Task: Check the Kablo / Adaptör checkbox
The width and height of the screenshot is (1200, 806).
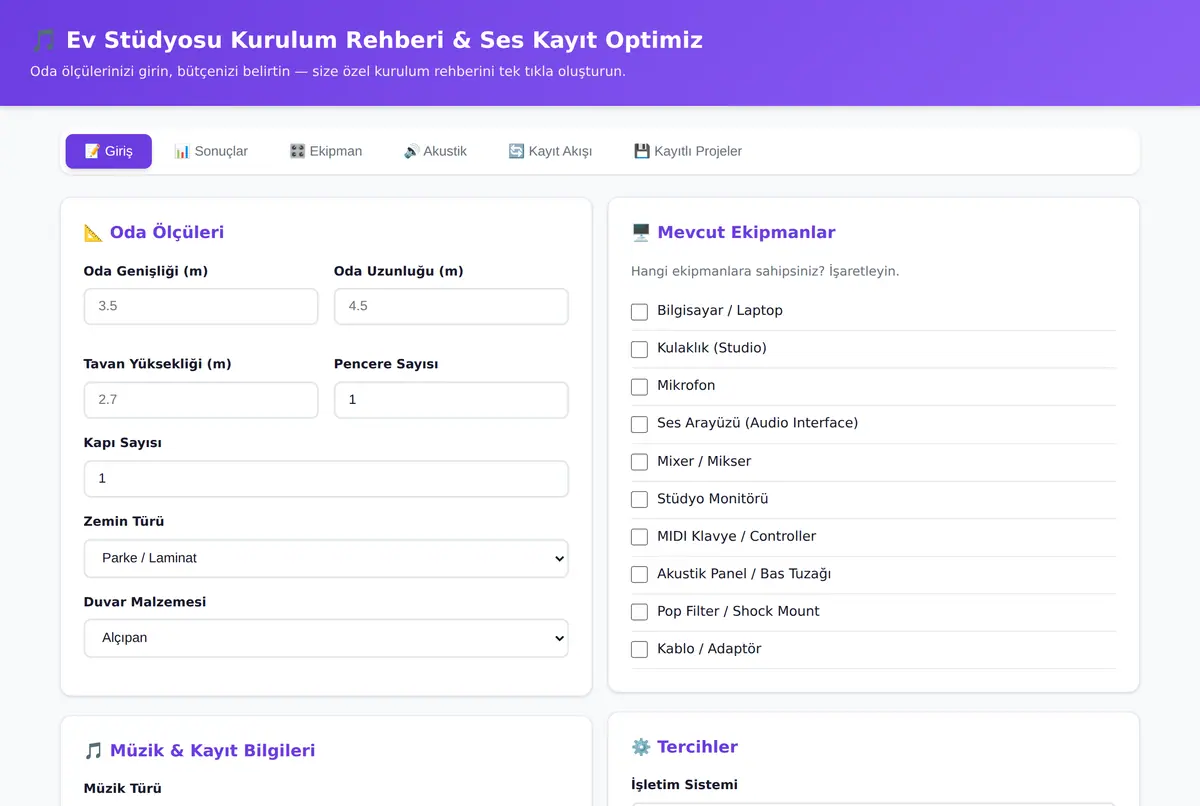Action: pyautogui.click(x=639, y=650)
